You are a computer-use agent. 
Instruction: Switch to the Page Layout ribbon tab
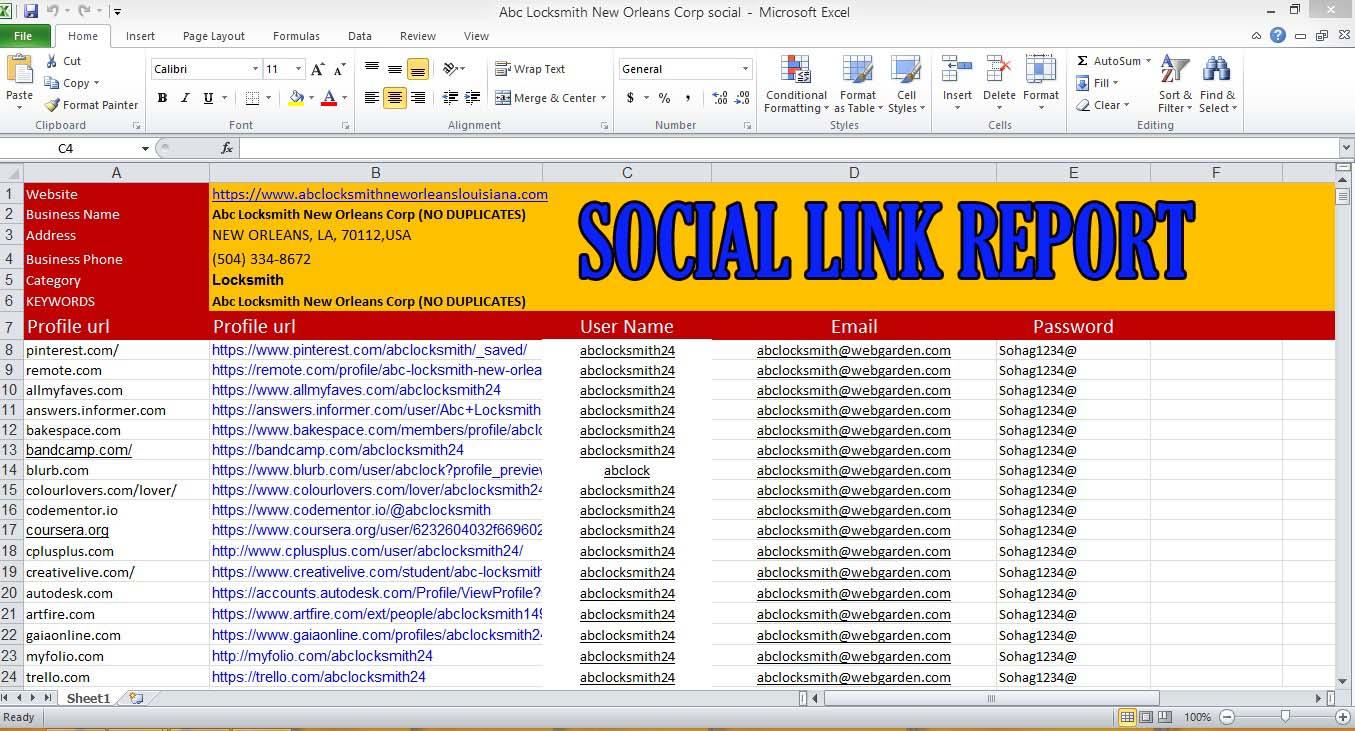click(213, 35)
